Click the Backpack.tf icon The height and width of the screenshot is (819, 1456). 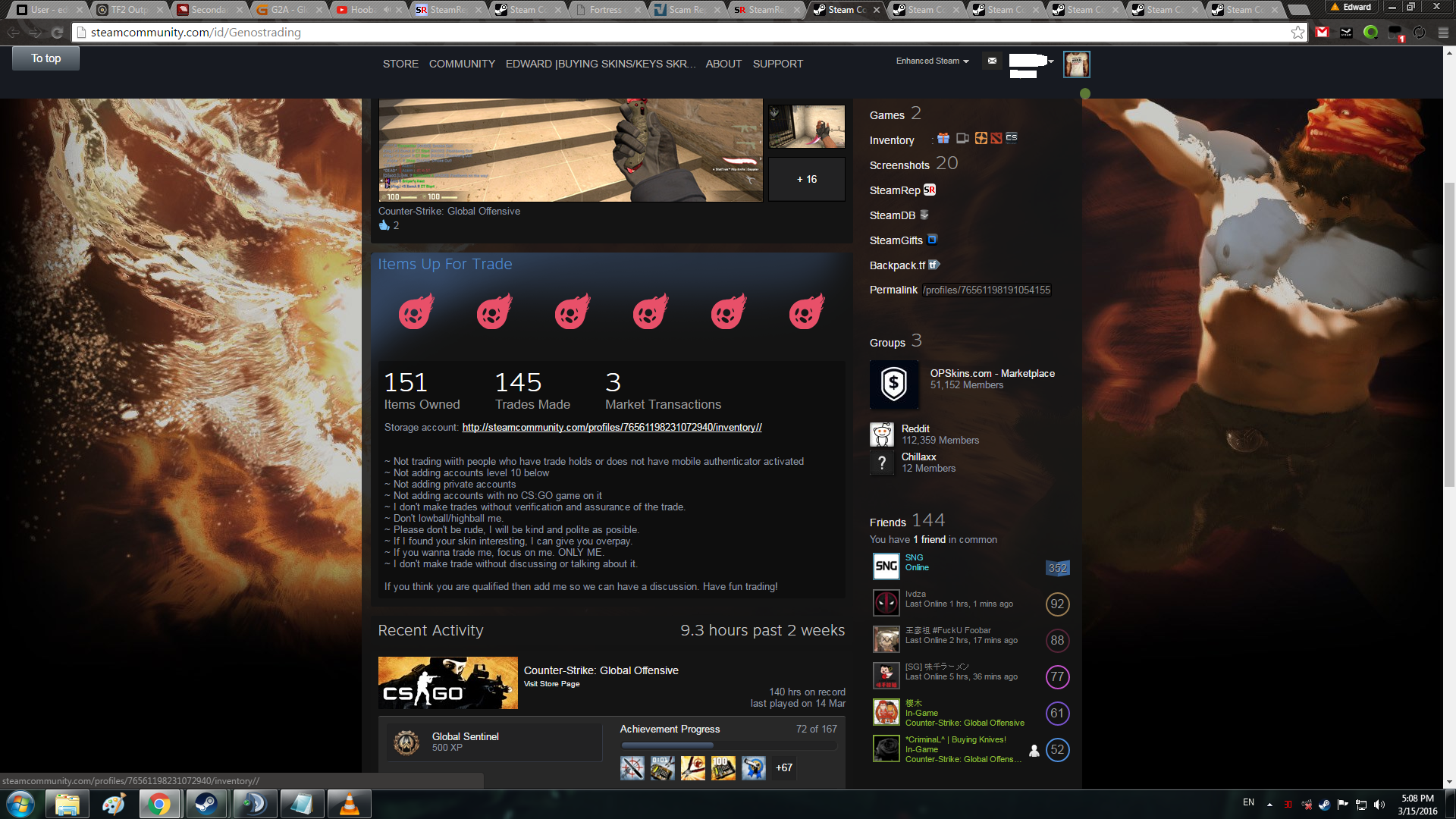pos(934,265)
